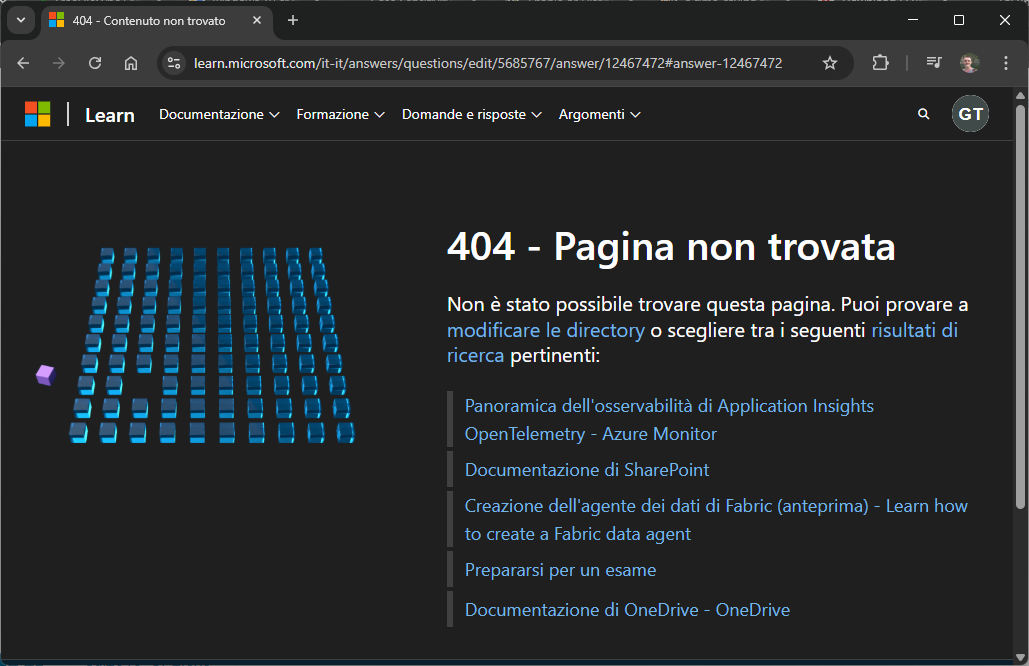This screenshot has width=1029, height=666.
Task: Expand the Formazione dropdown
Action: coord(340,114)
